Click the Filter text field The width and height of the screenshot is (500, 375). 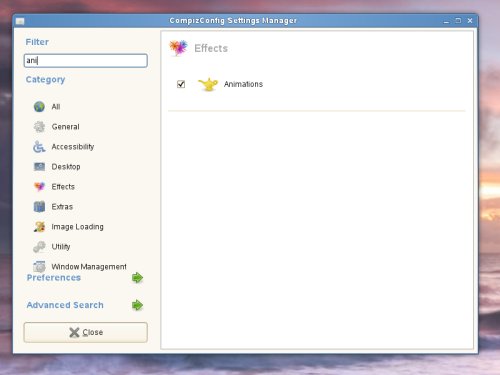pyautogui.click(x=86, y=61)
